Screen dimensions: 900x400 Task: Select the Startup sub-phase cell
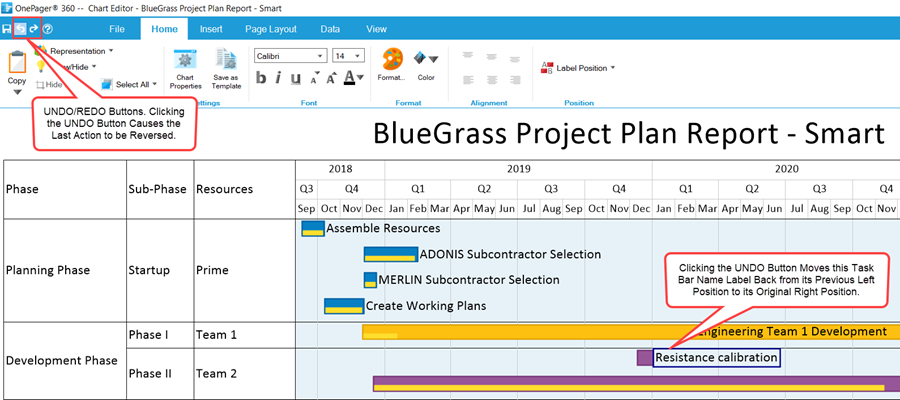coord(160,270)
